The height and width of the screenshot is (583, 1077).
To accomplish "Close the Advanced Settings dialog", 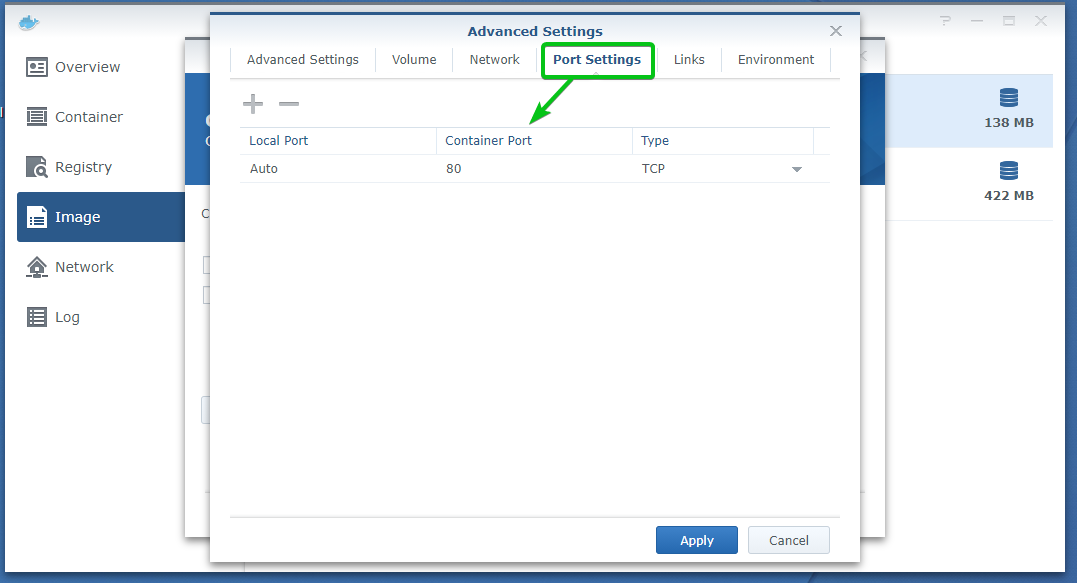I will click(x=835, y=31).
